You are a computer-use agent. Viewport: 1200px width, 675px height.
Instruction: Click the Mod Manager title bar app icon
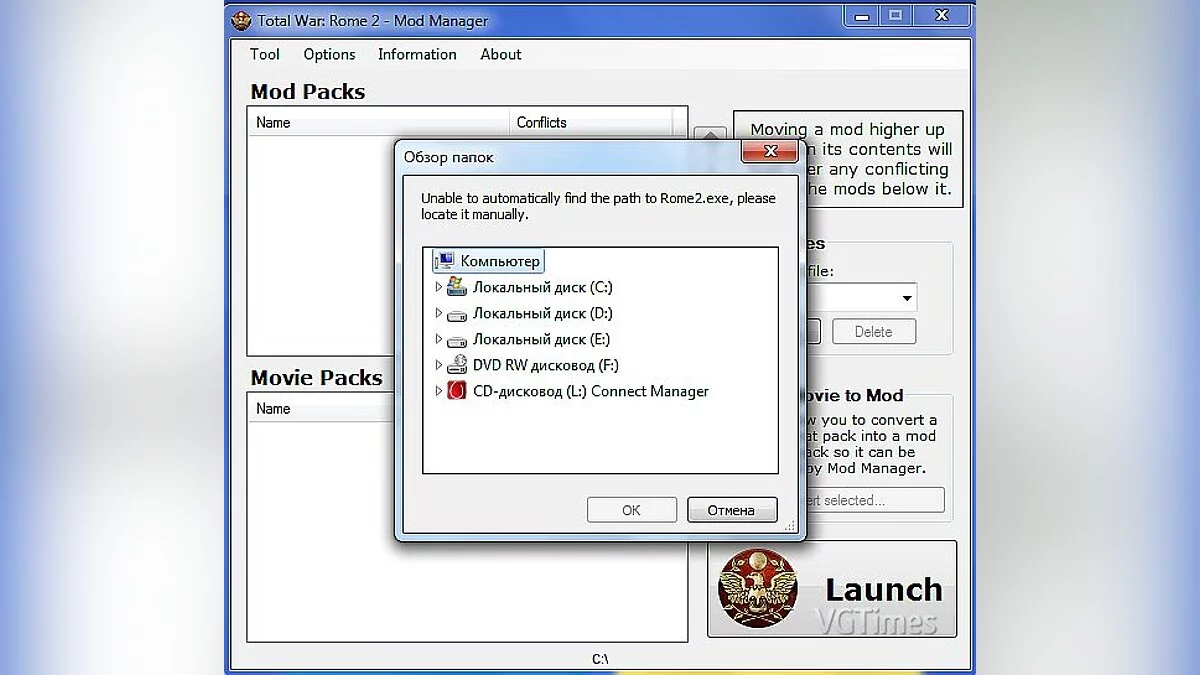[x=241, y=19]
